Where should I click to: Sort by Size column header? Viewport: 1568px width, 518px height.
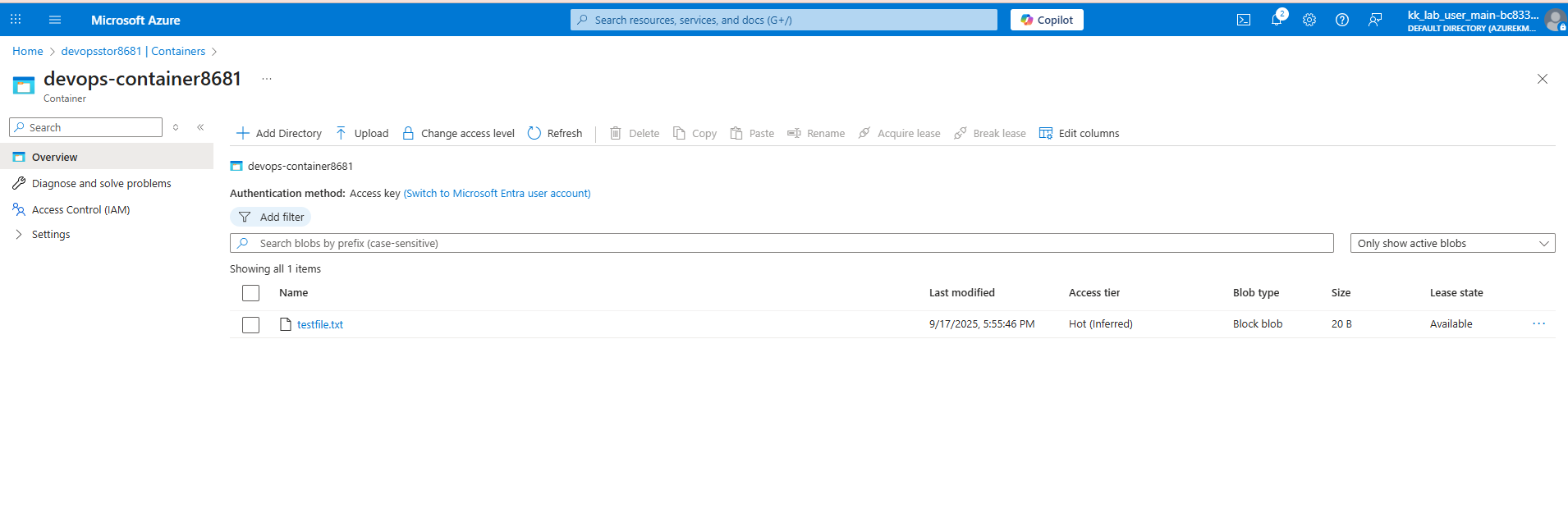click(x=1341, y=292)
